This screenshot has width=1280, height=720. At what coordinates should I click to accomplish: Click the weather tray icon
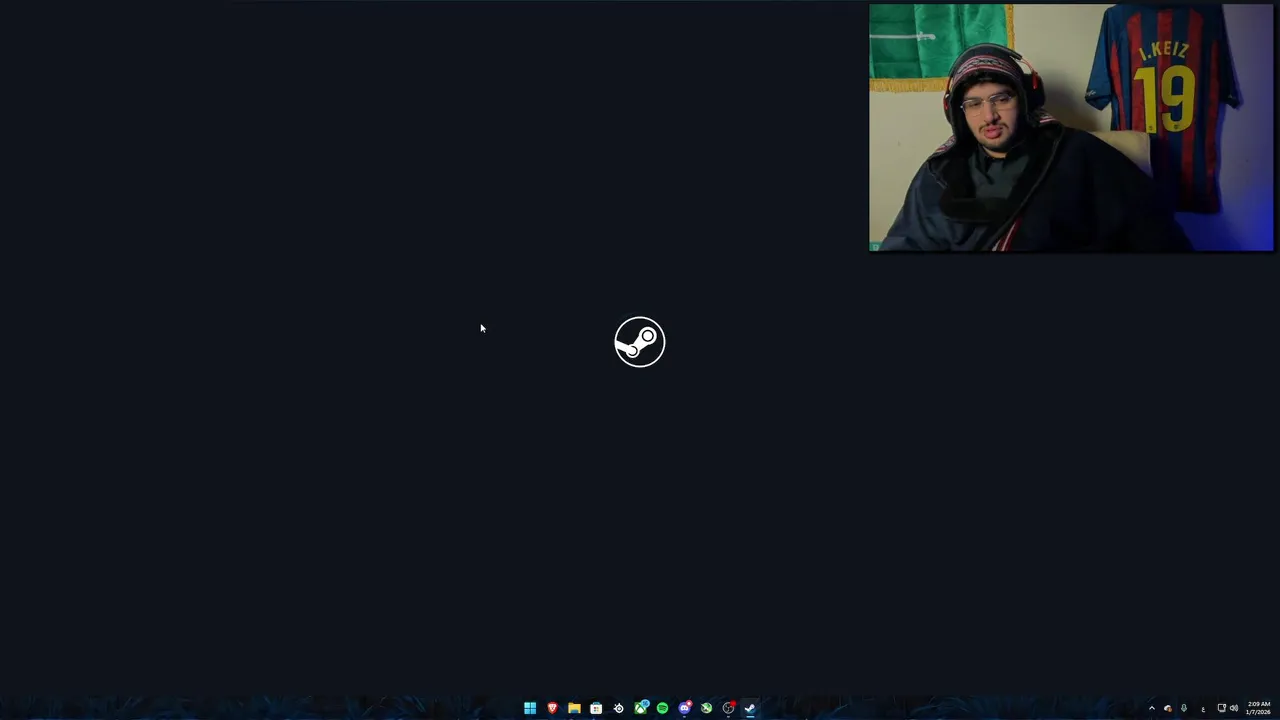pyautogui.click(x=1168, y=708)
